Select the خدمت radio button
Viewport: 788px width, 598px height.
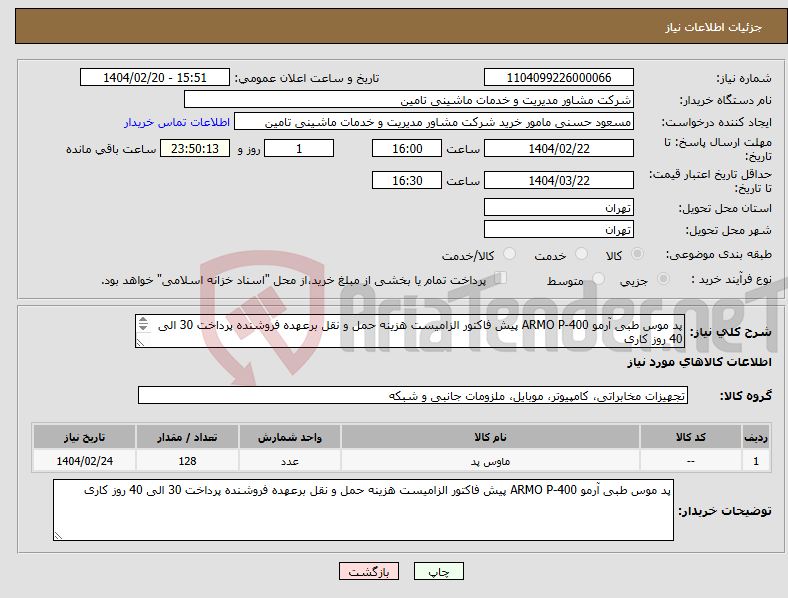click(581, 254)
